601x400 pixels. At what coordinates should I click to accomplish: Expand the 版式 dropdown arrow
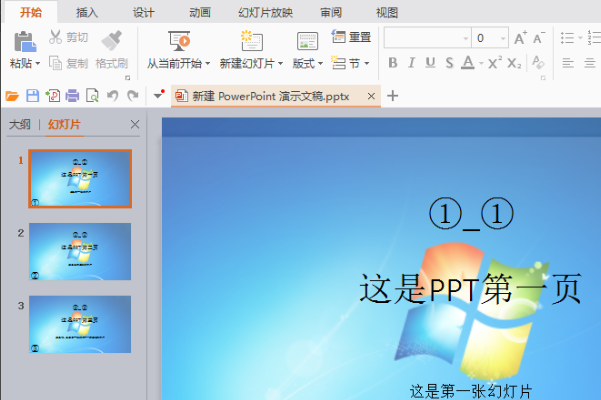pos(320,63)
